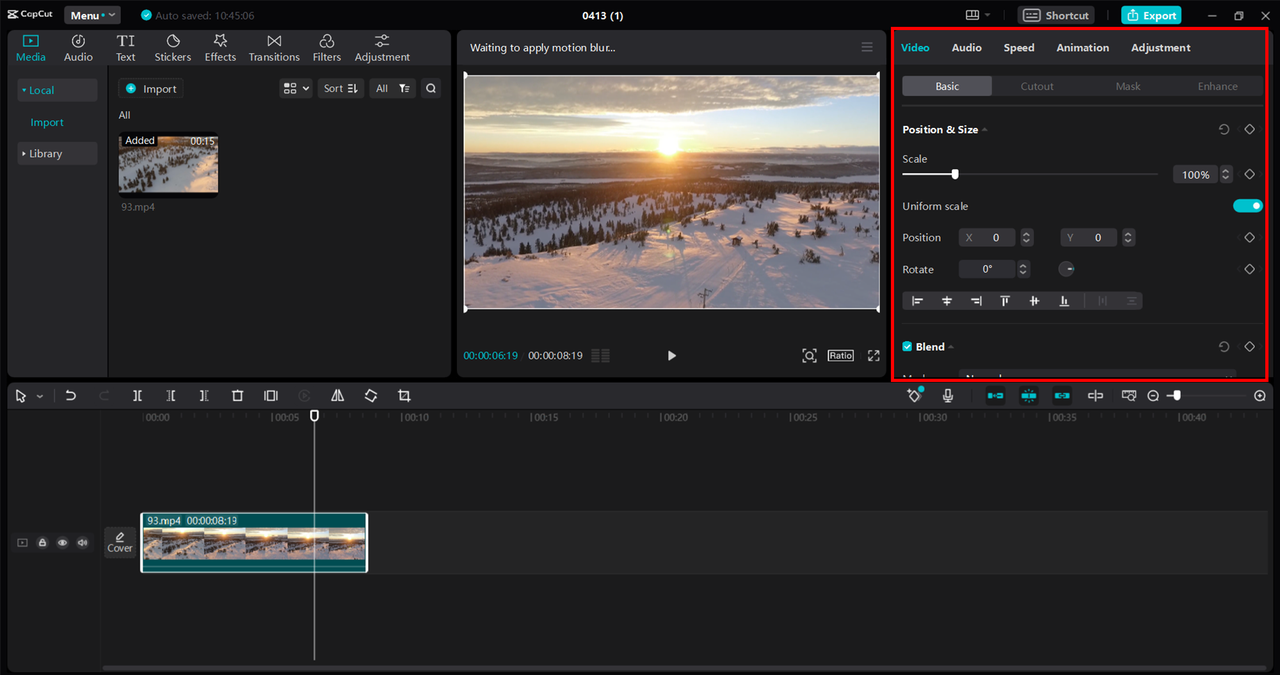
Task: Rotate the clip using the rotate icon
Action: point(371,396)
